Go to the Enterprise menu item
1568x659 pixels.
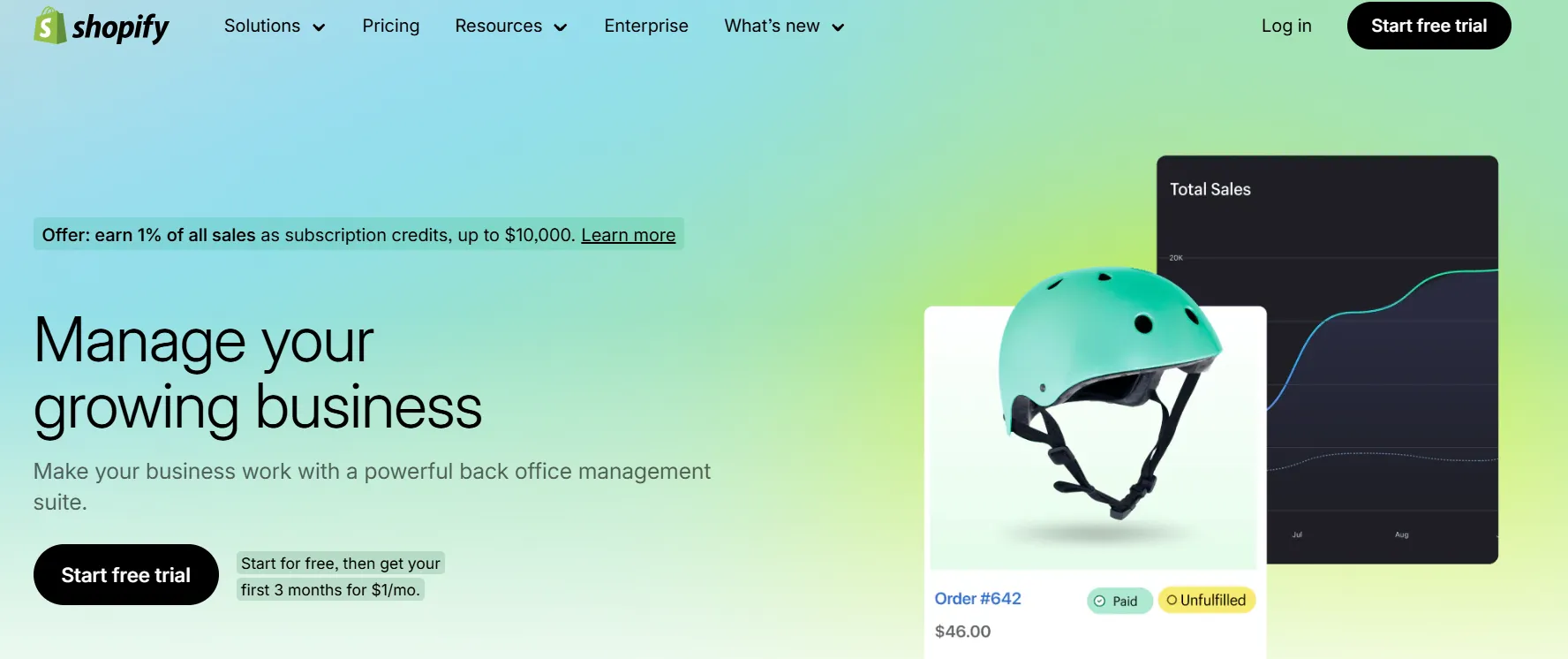(646, 26)
